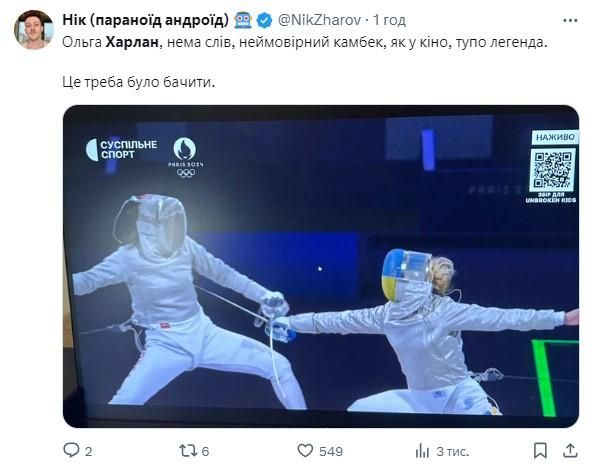
Task: Click the share upload icon
Action: 570,451
